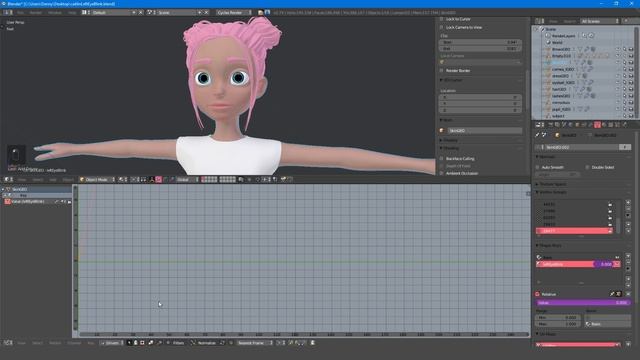Toggle leftEyeBlink shape key mute checkbox
This screenshot has height=360, width=640.
(618, 264)
